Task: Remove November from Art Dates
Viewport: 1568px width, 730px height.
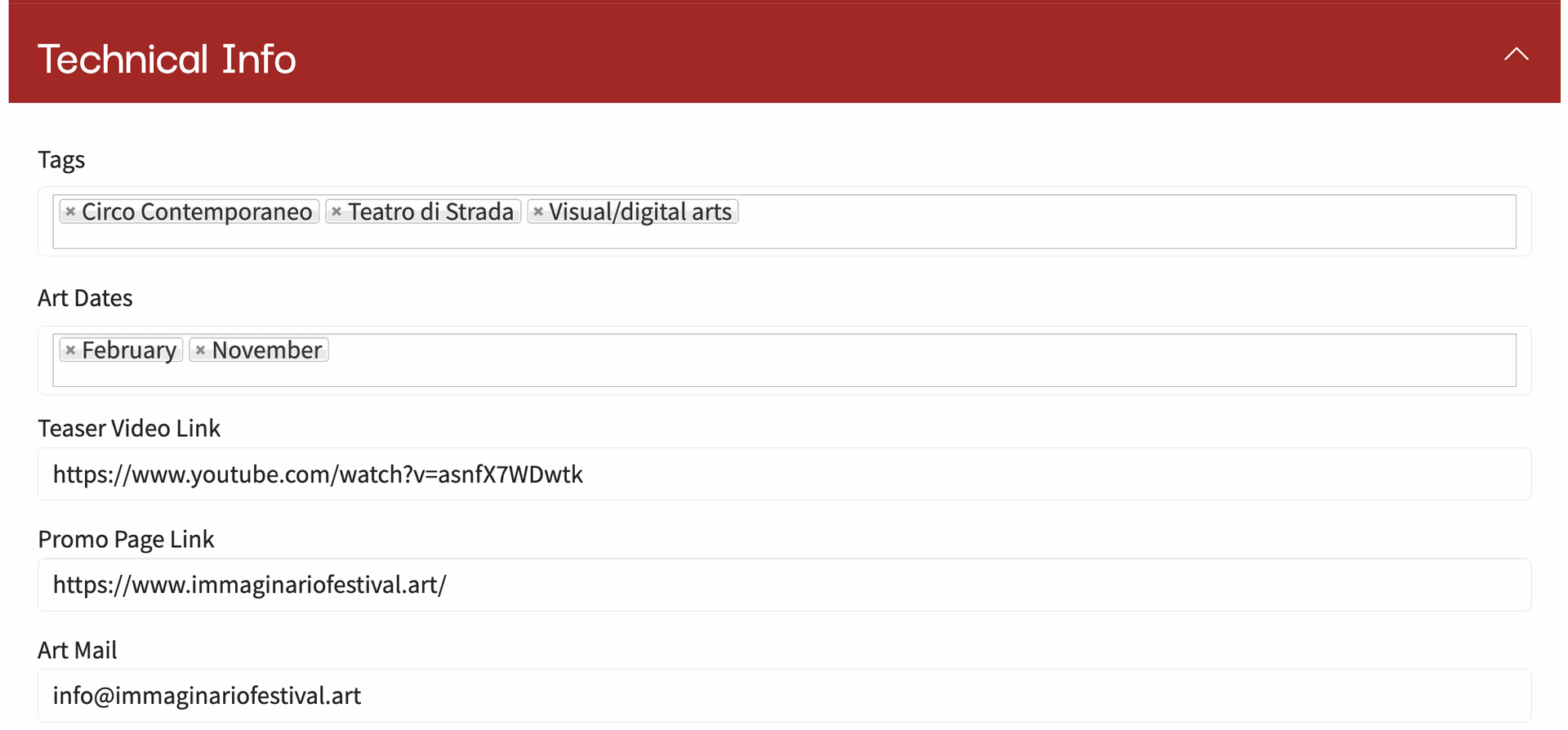Action: tap(200, 350)
